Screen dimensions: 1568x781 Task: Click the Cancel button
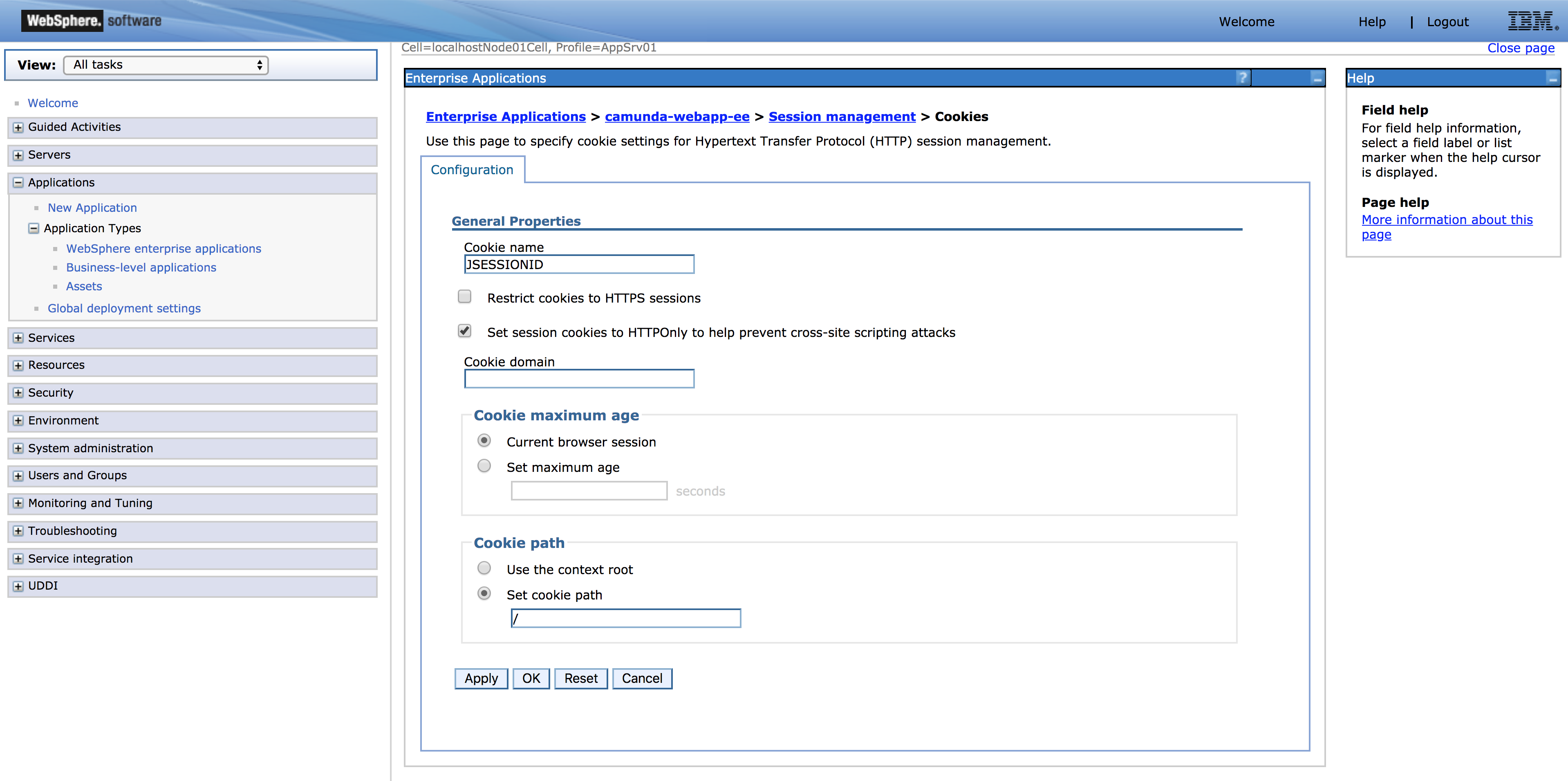pos(642,679)
